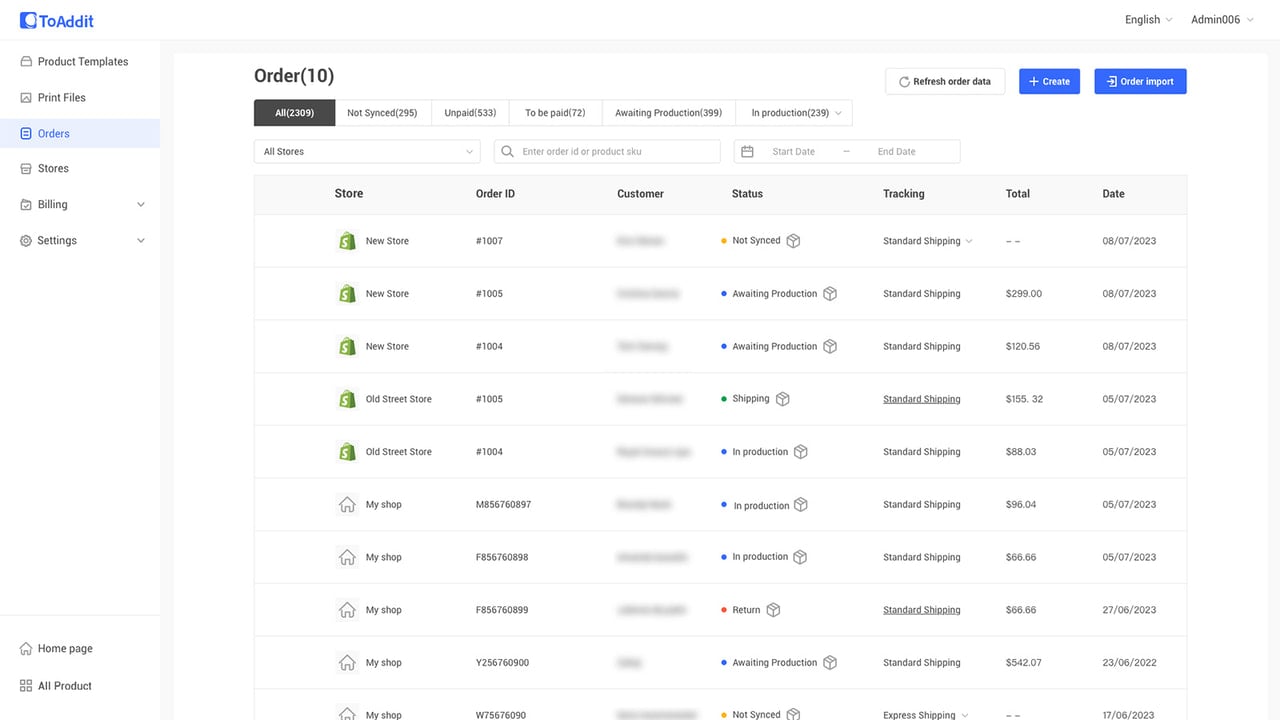Click the Tracking column header
1280x720 pixels.
(x=903, y=194)
